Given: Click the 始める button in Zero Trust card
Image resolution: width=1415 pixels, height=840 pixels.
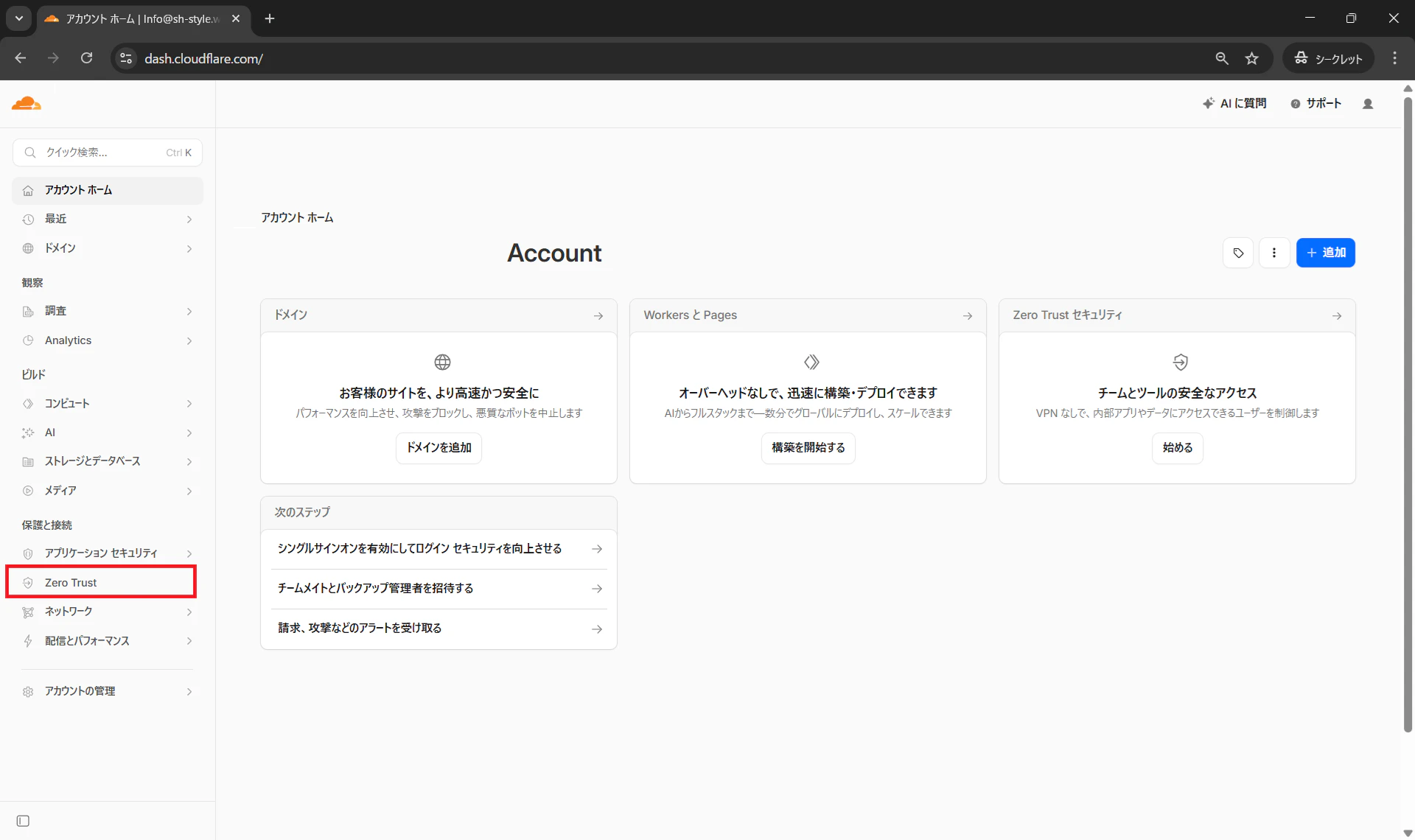Looking at the screenshot, I should click(x=1178, y=448).
